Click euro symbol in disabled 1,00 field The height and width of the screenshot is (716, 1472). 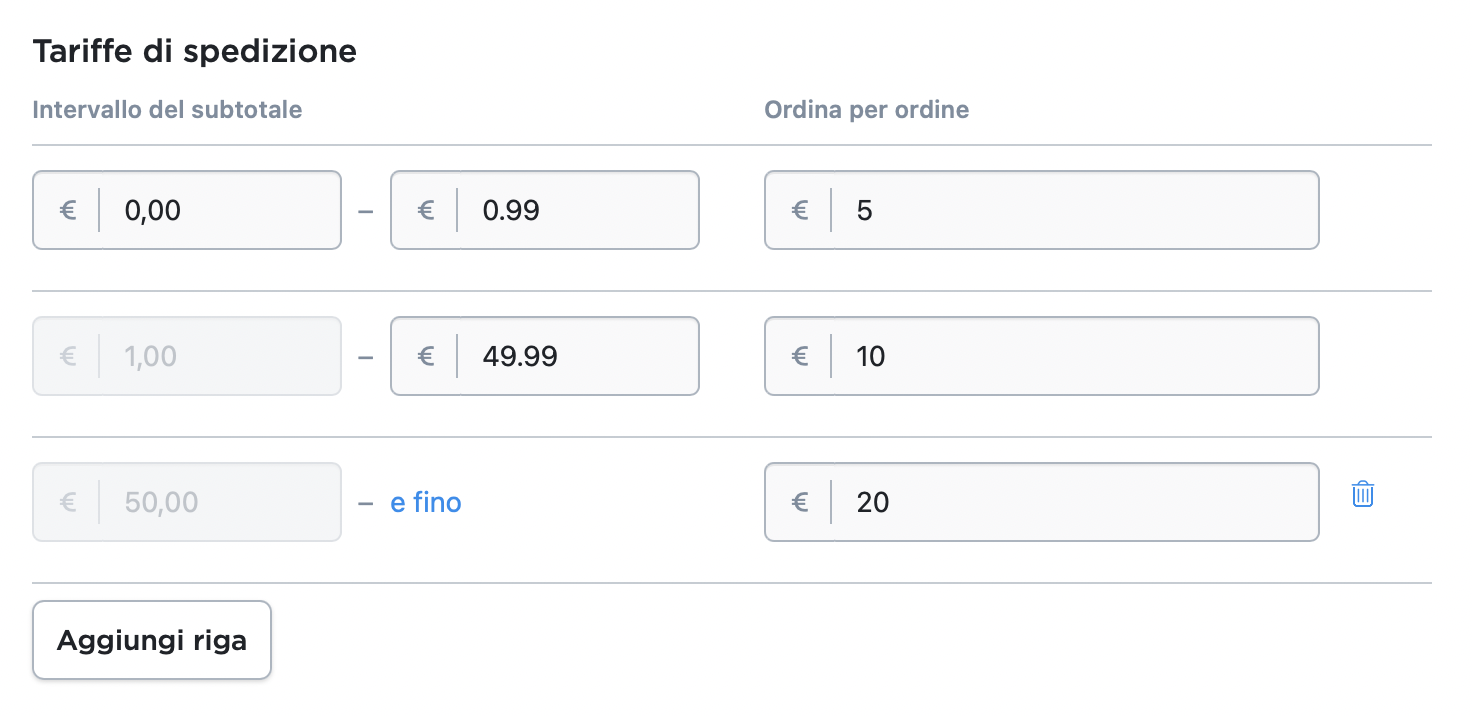(x=68, y=356)
